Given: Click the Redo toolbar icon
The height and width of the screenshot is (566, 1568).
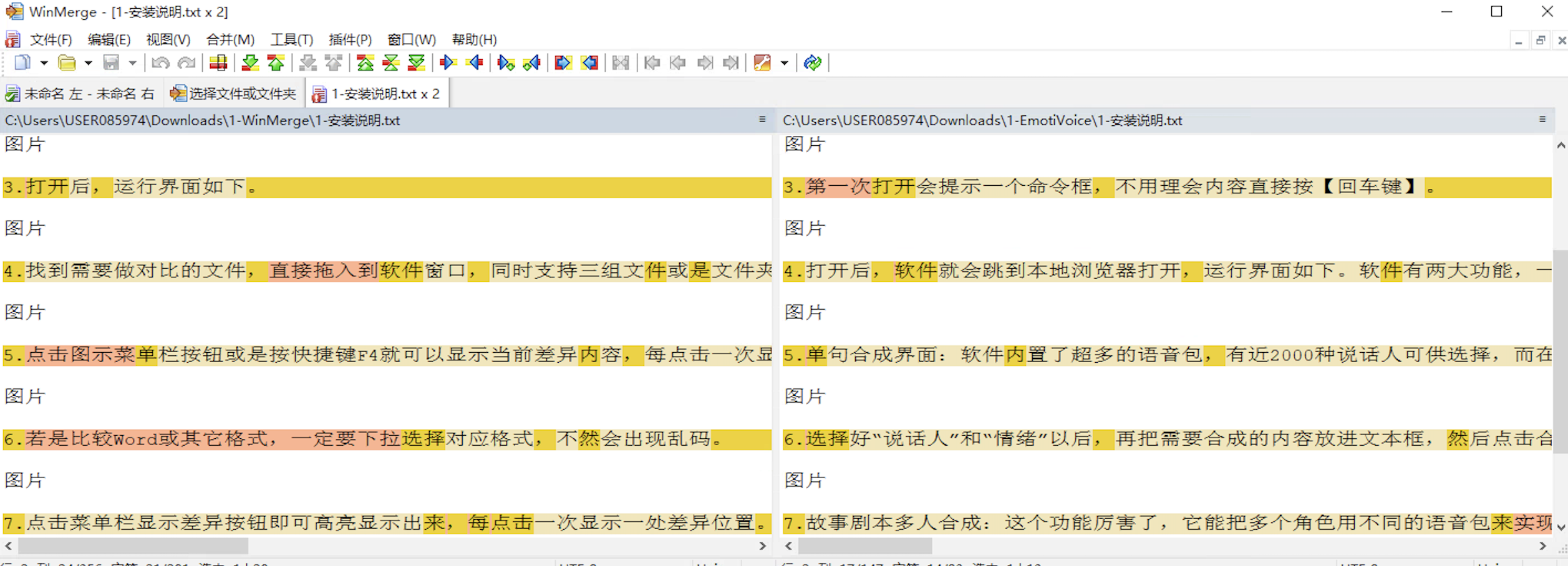Looking at the screenshot, I should [x=186, y=62].
